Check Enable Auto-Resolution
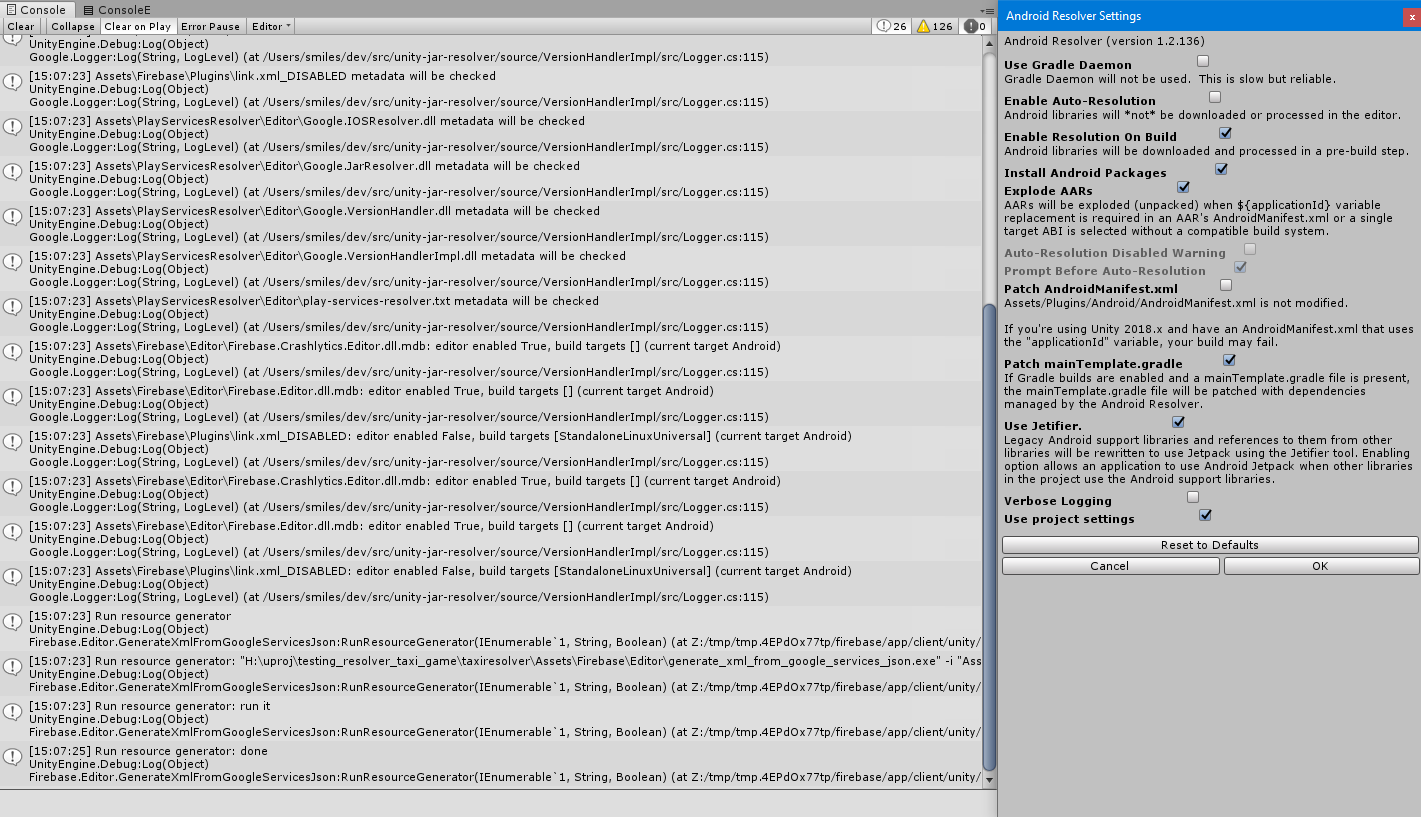 [1214, 97]
